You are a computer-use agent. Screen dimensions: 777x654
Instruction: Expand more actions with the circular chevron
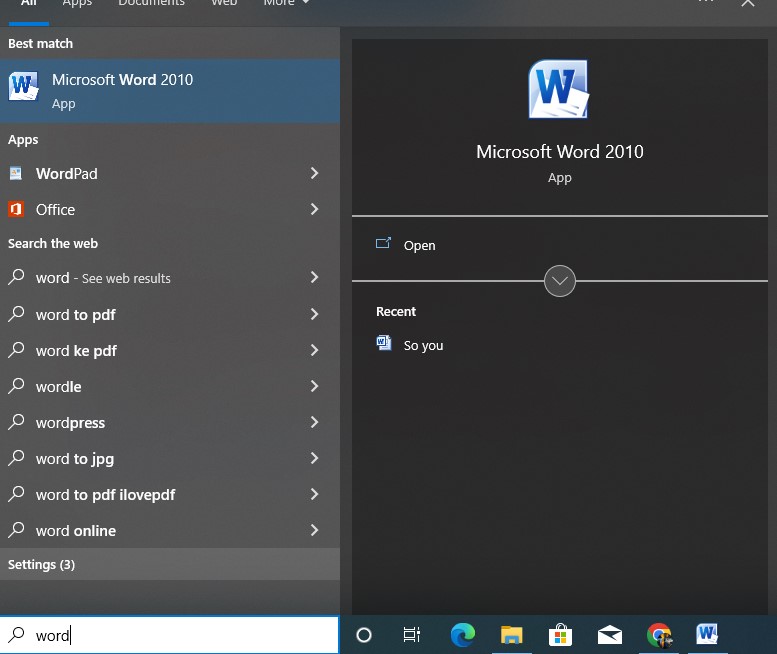click(x=559, y=281)
